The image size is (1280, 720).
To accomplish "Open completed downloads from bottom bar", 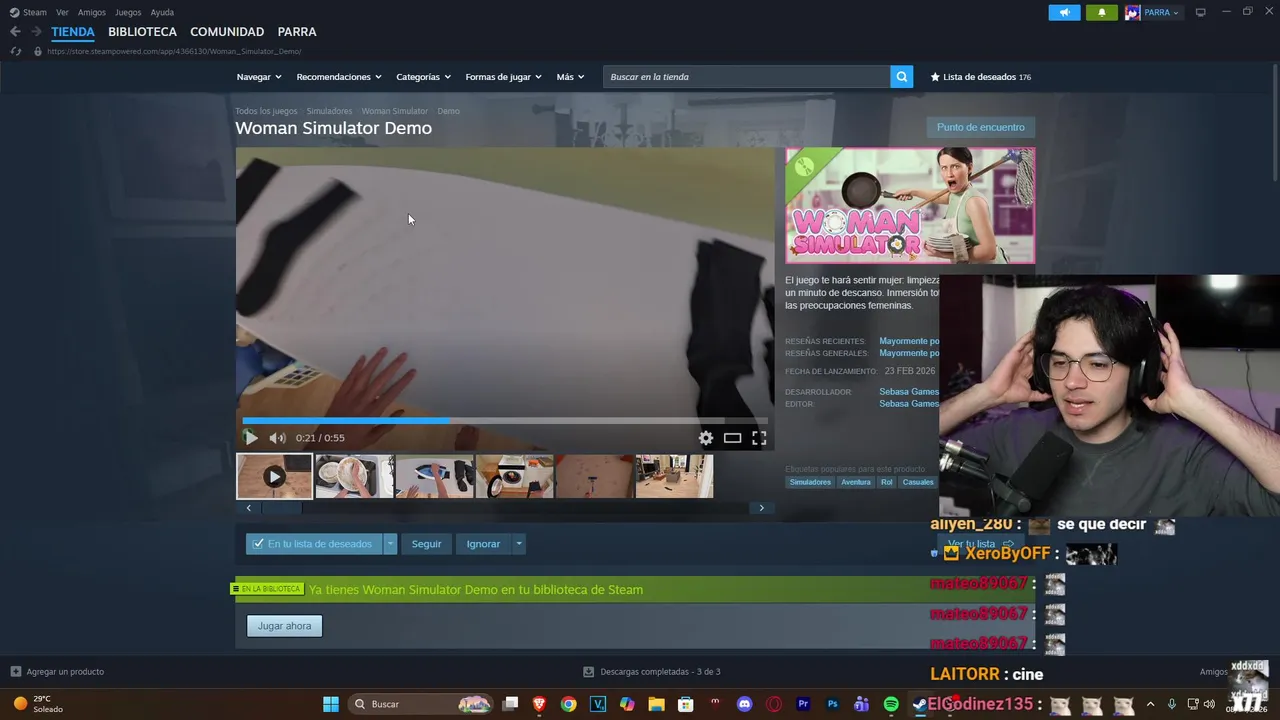I will tap(651, 672).
